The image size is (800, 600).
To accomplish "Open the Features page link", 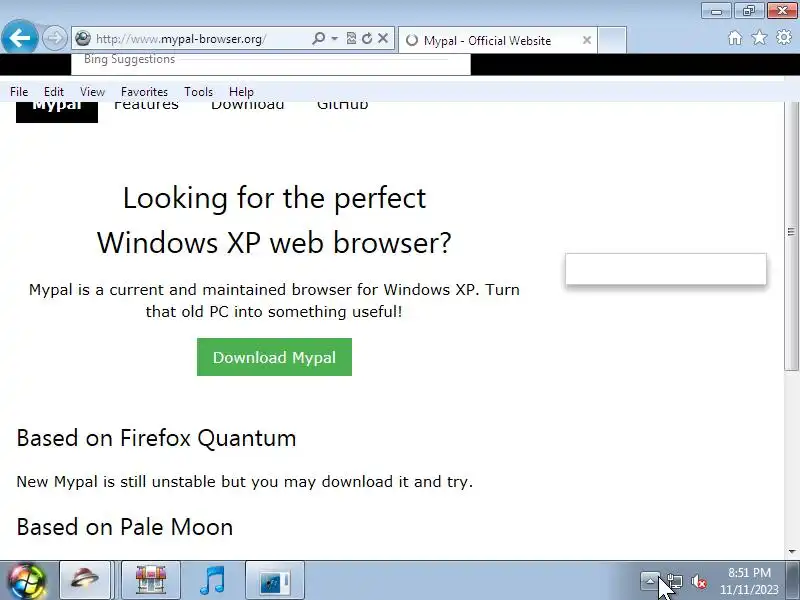I will pyautogui.click(x=146, y=106).
